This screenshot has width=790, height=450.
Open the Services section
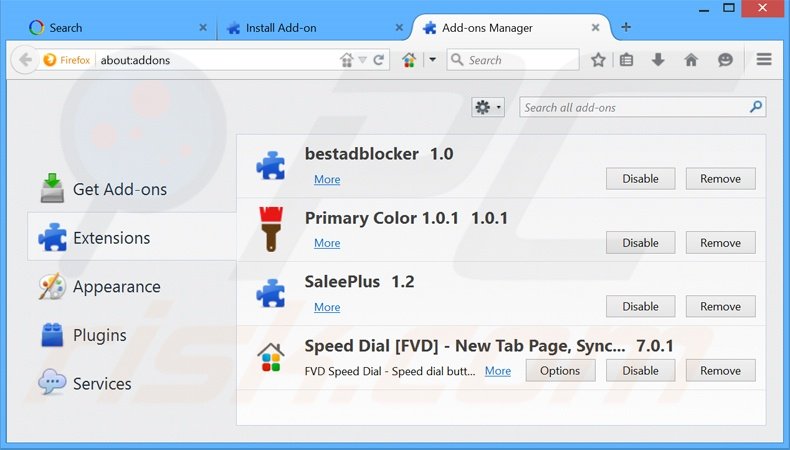pyautogui.click(x=132, y=383)
